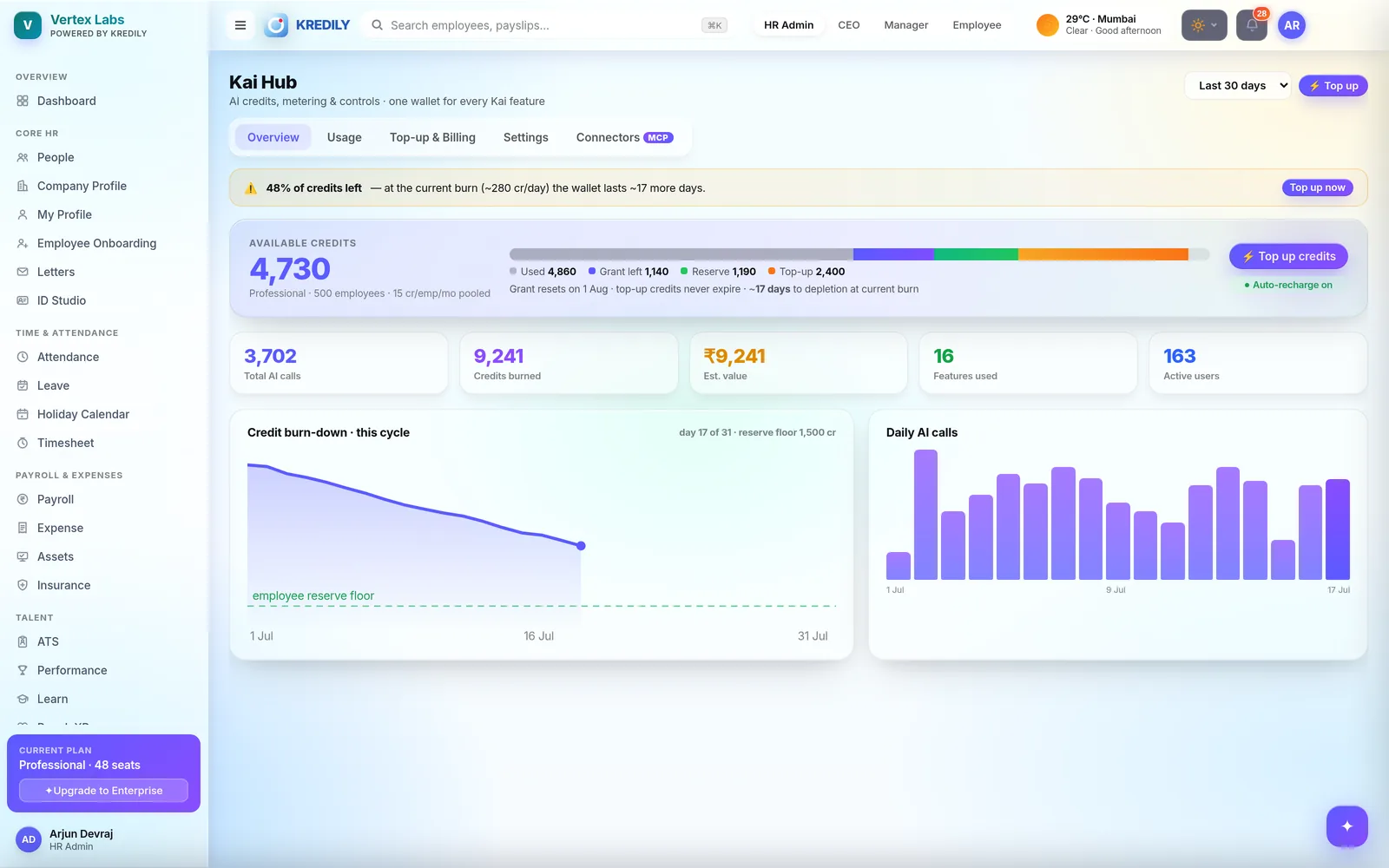
Task: Click the green Reserve segment of credits bar
Action: pos(976,254)
